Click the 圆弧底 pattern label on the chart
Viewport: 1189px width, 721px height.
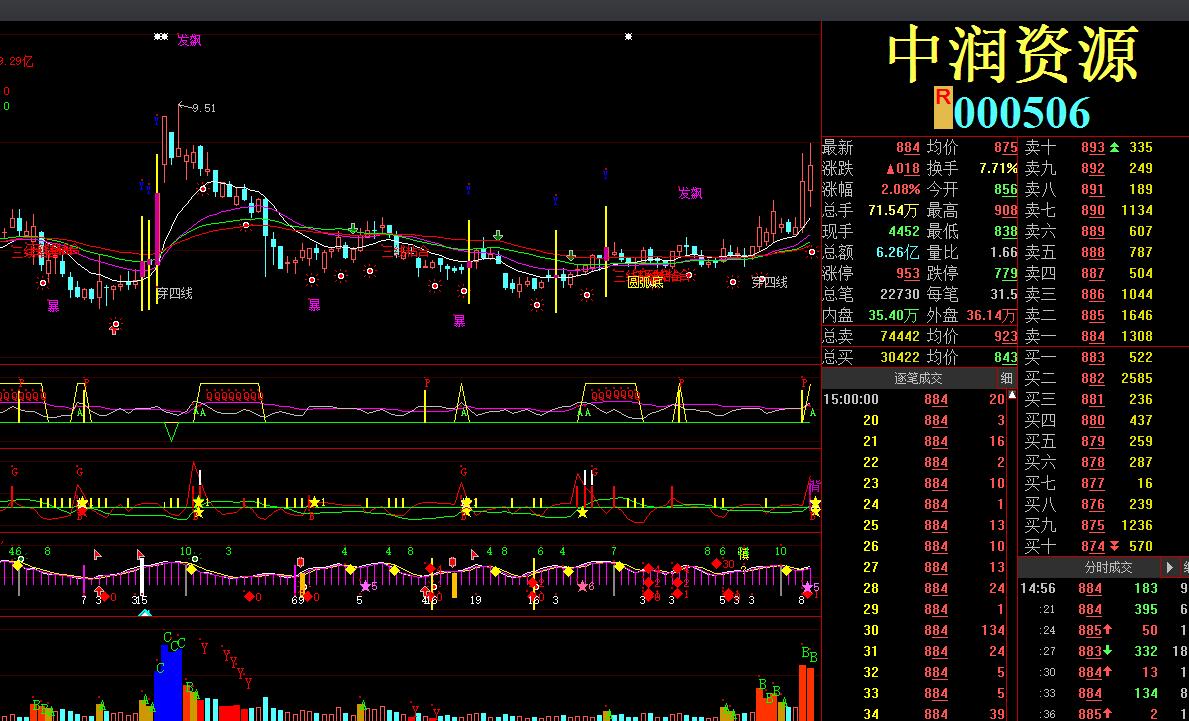coord(645,283)
